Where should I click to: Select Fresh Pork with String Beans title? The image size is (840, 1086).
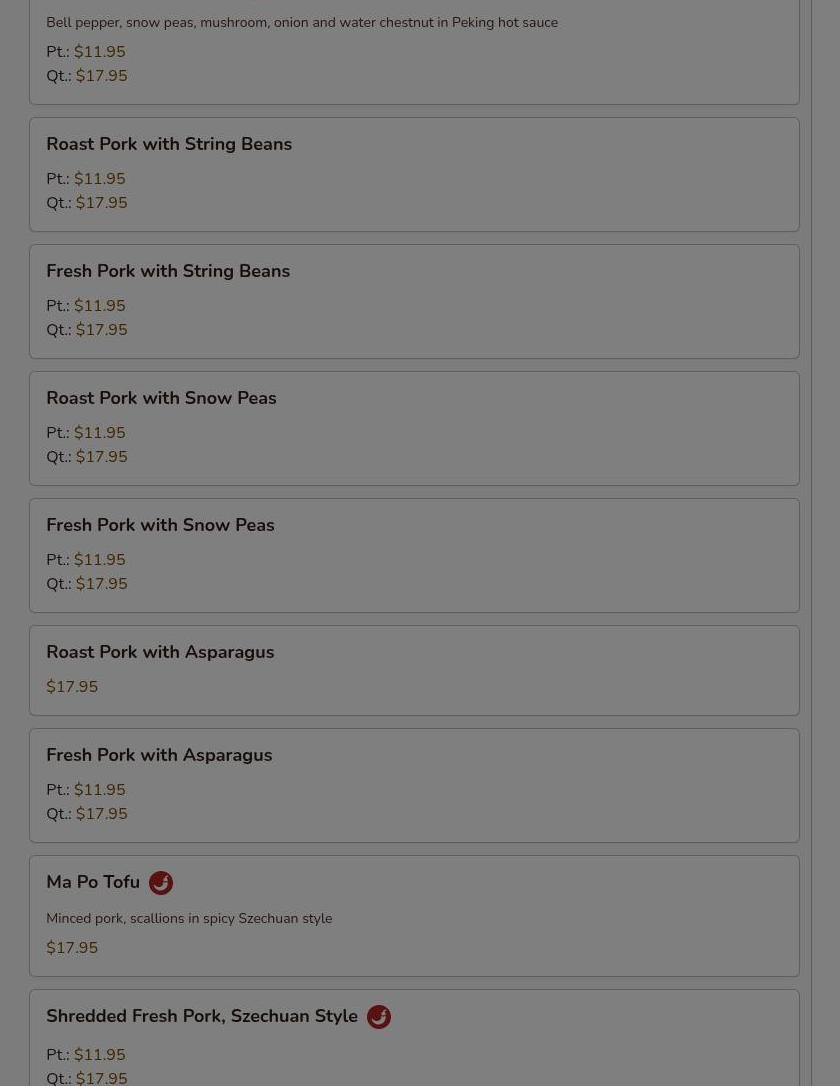[168, 271]
